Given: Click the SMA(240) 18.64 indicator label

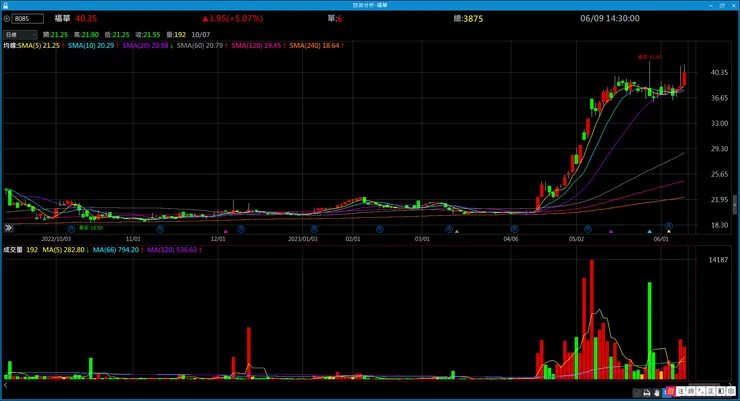Looking at the screenshot, I should click(x=314, y=46).
